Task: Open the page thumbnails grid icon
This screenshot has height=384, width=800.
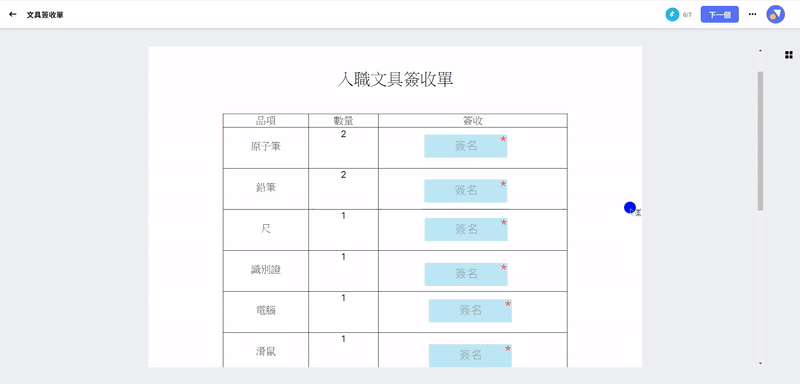Action: coord(788,55)
